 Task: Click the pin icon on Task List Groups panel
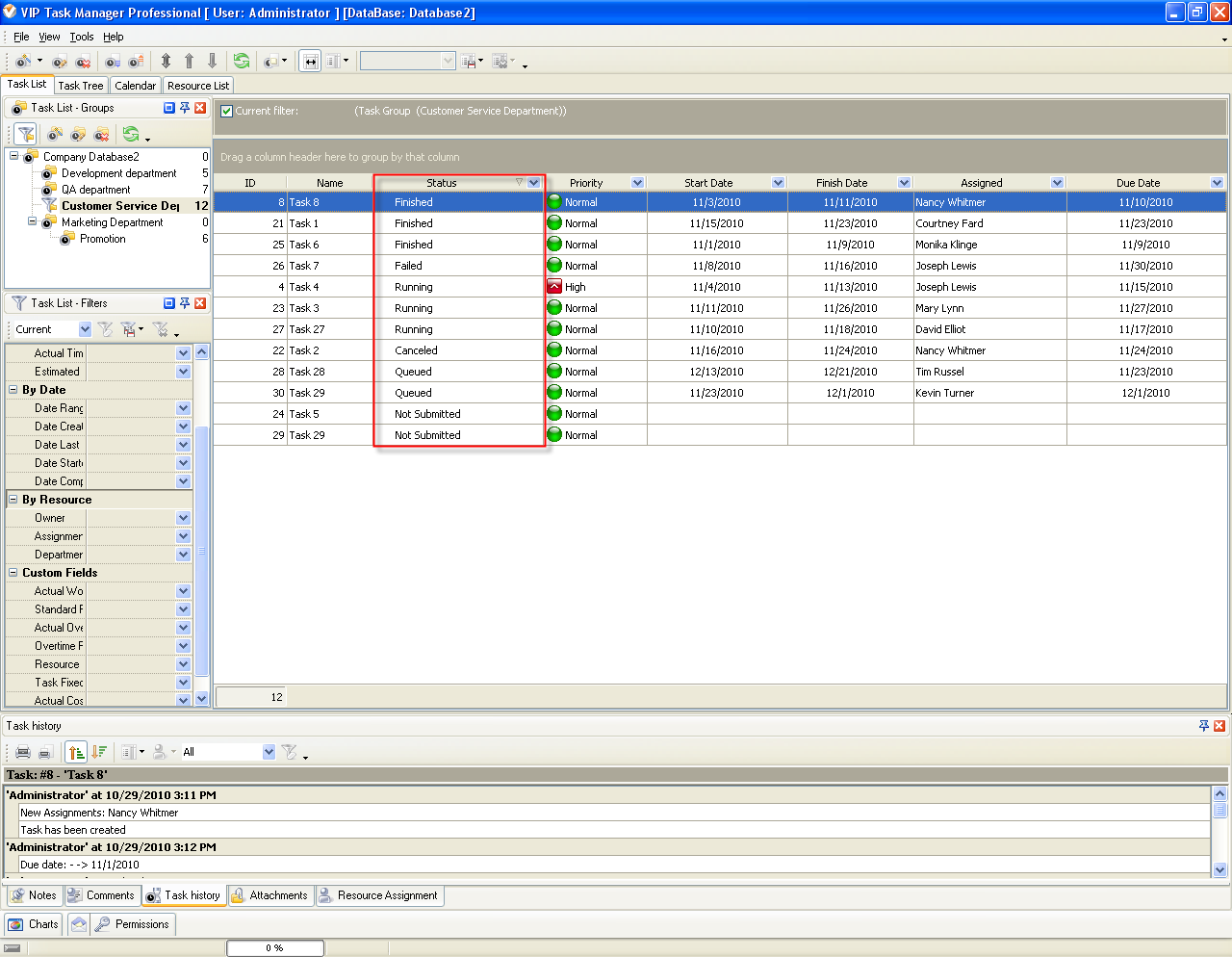[185, 107]
